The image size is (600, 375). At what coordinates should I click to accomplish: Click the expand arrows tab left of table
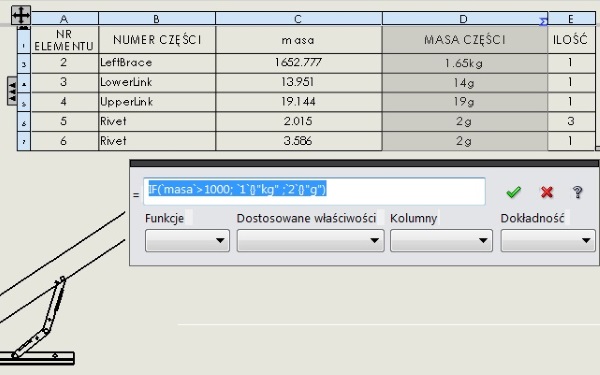pos(12,91)
